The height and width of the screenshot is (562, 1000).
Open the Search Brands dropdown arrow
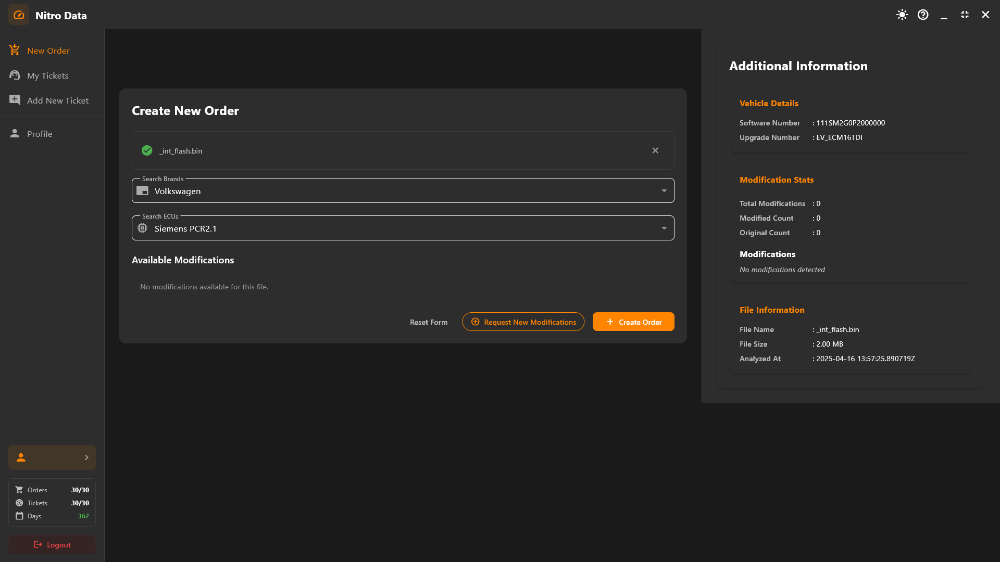click(x=664, y=191)
